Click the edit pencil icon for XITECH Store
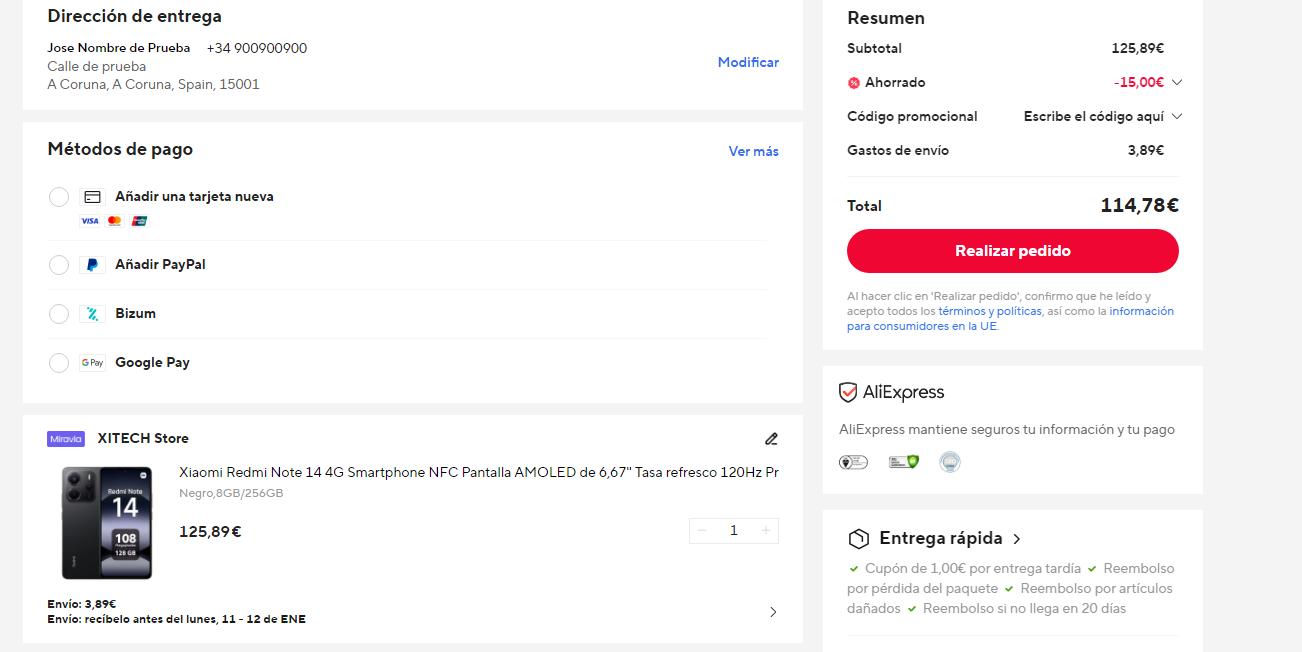 click(771, 439)
